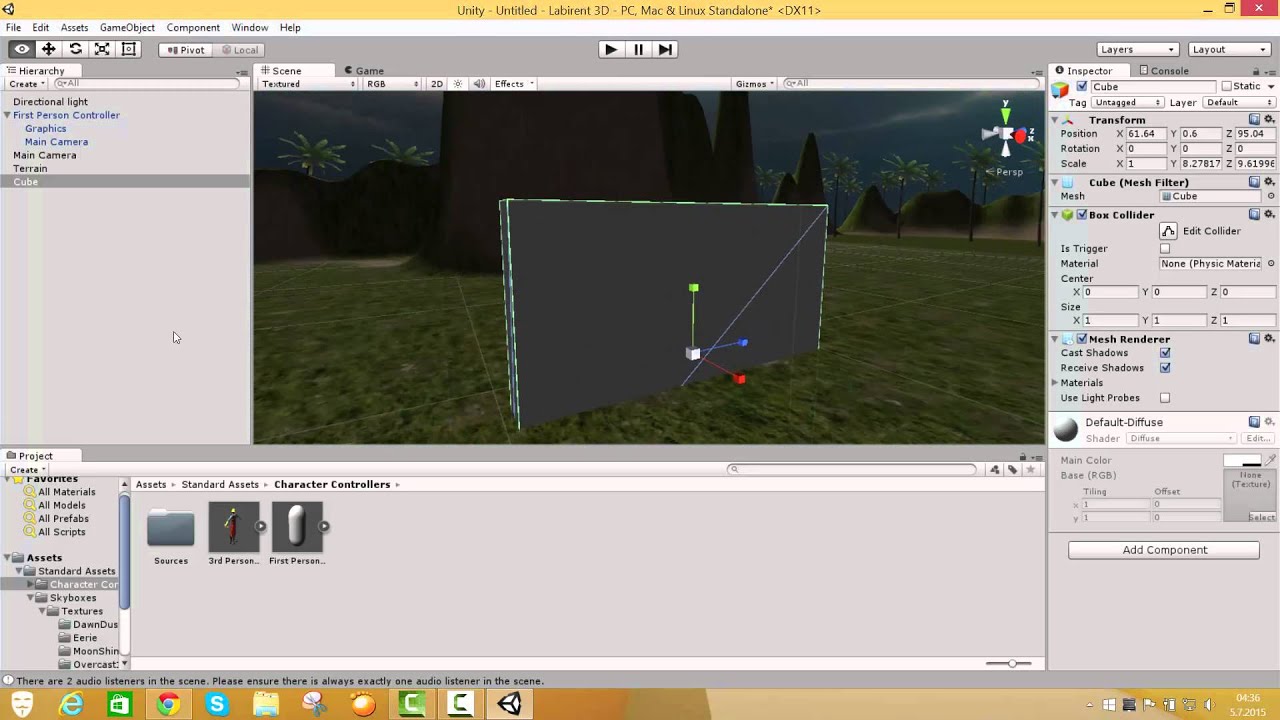Open Skype from the taskbar
This screenshot has height=720, width=1280.
[x=217, y=704]
